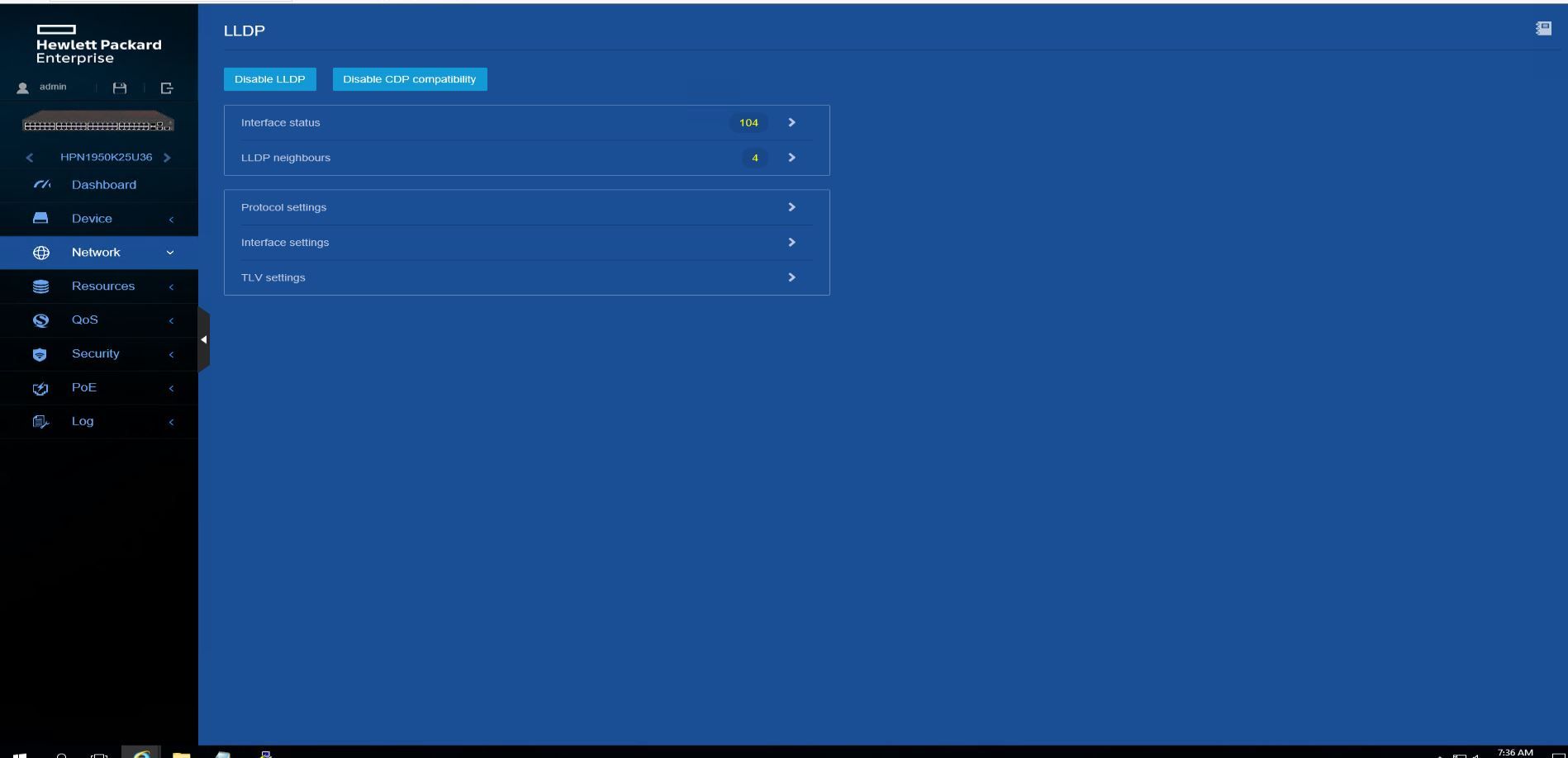The height and width of the screenshot is (758, 1568).
Task: Click the admin user avatar icon
Action: (23, 88)
